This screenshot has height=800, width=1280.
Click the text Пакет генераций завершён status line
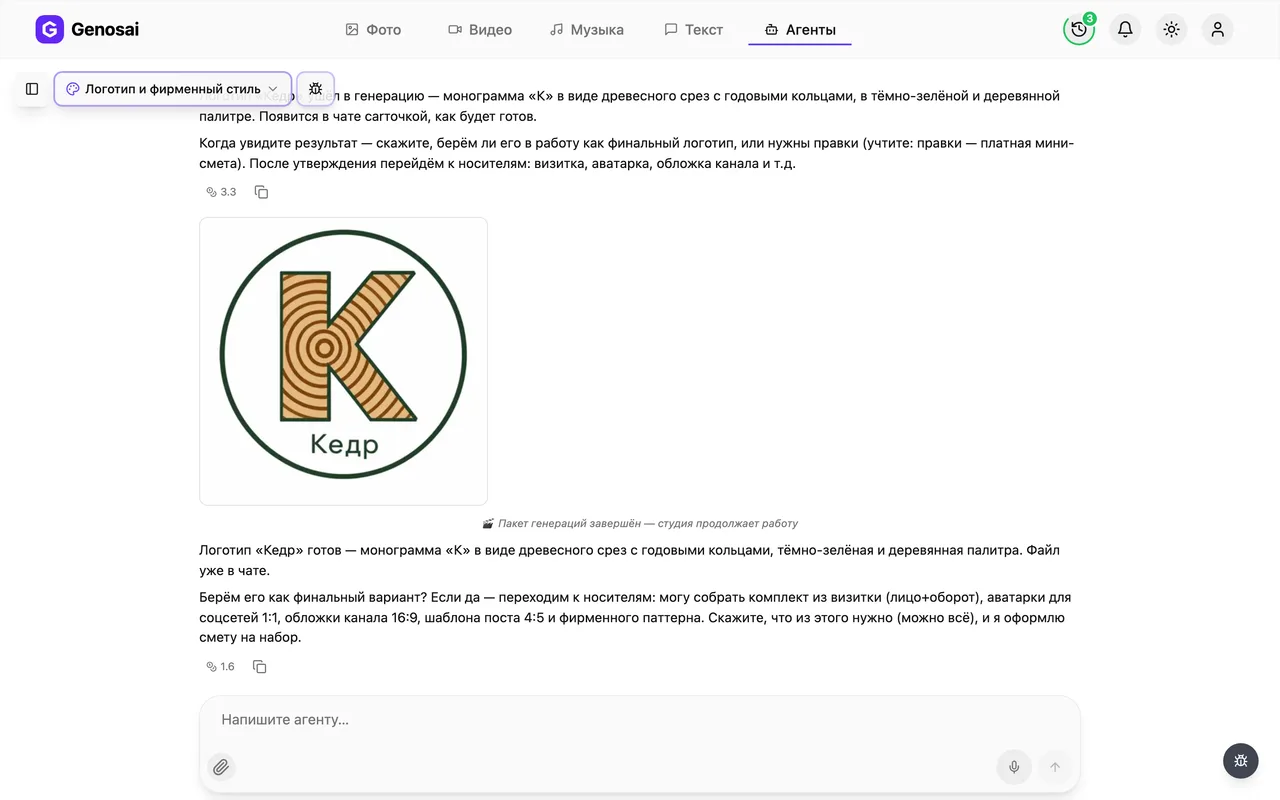[x=640, y=523]
